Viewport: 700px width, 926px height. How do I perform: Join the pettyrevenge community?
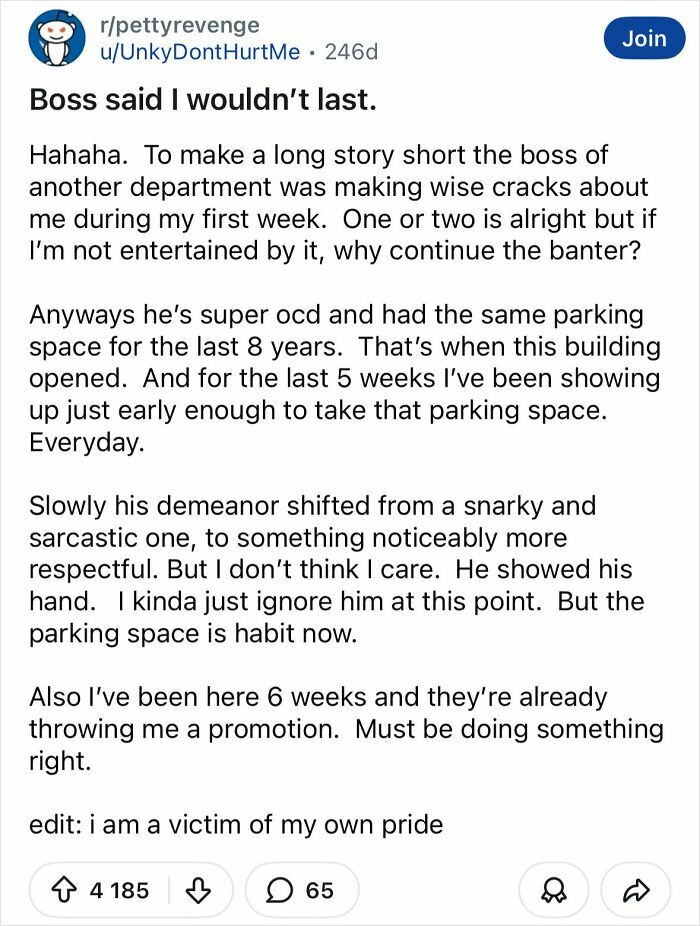point(645,38)
